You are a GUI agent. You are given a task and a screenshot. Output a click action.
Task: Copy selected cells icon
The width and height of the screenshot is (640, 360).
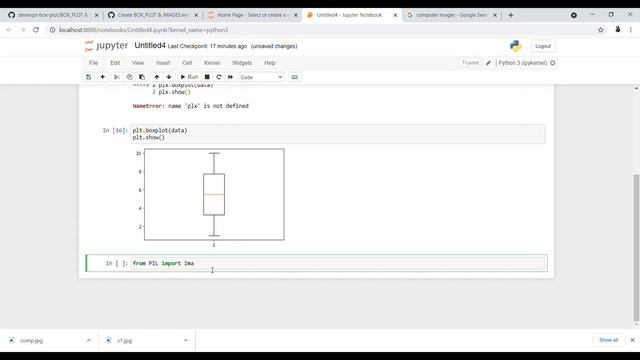pos(129,77)
